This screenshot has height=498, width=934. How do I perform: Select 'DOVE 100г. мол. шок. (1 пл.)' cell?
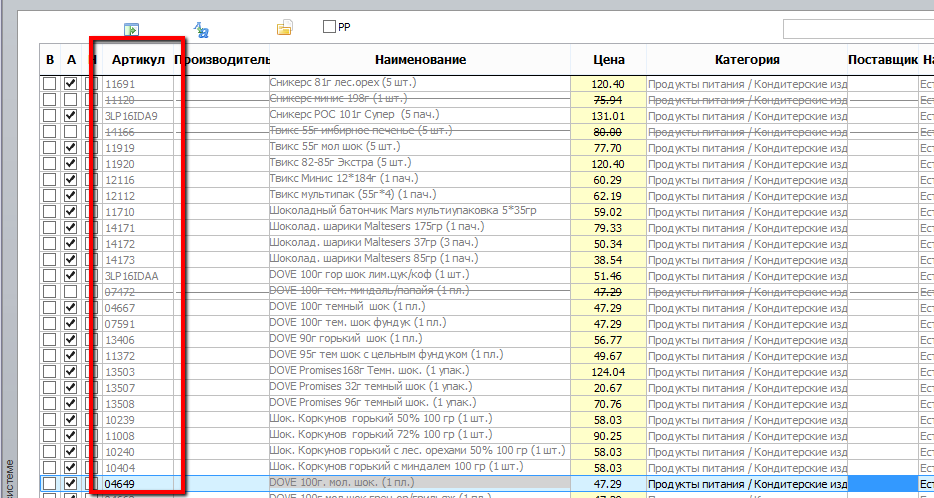coord(420,483)
